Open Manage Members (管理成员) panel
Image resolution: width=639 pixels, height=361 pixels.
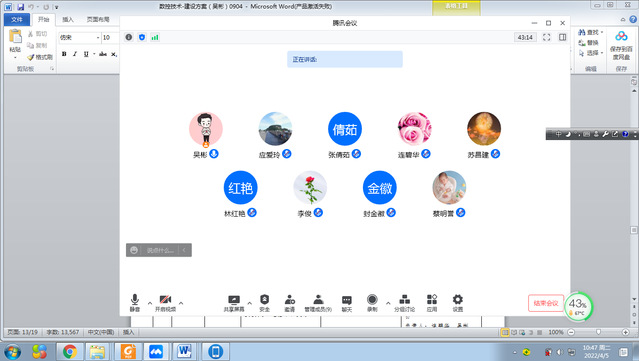coord(318,303)
